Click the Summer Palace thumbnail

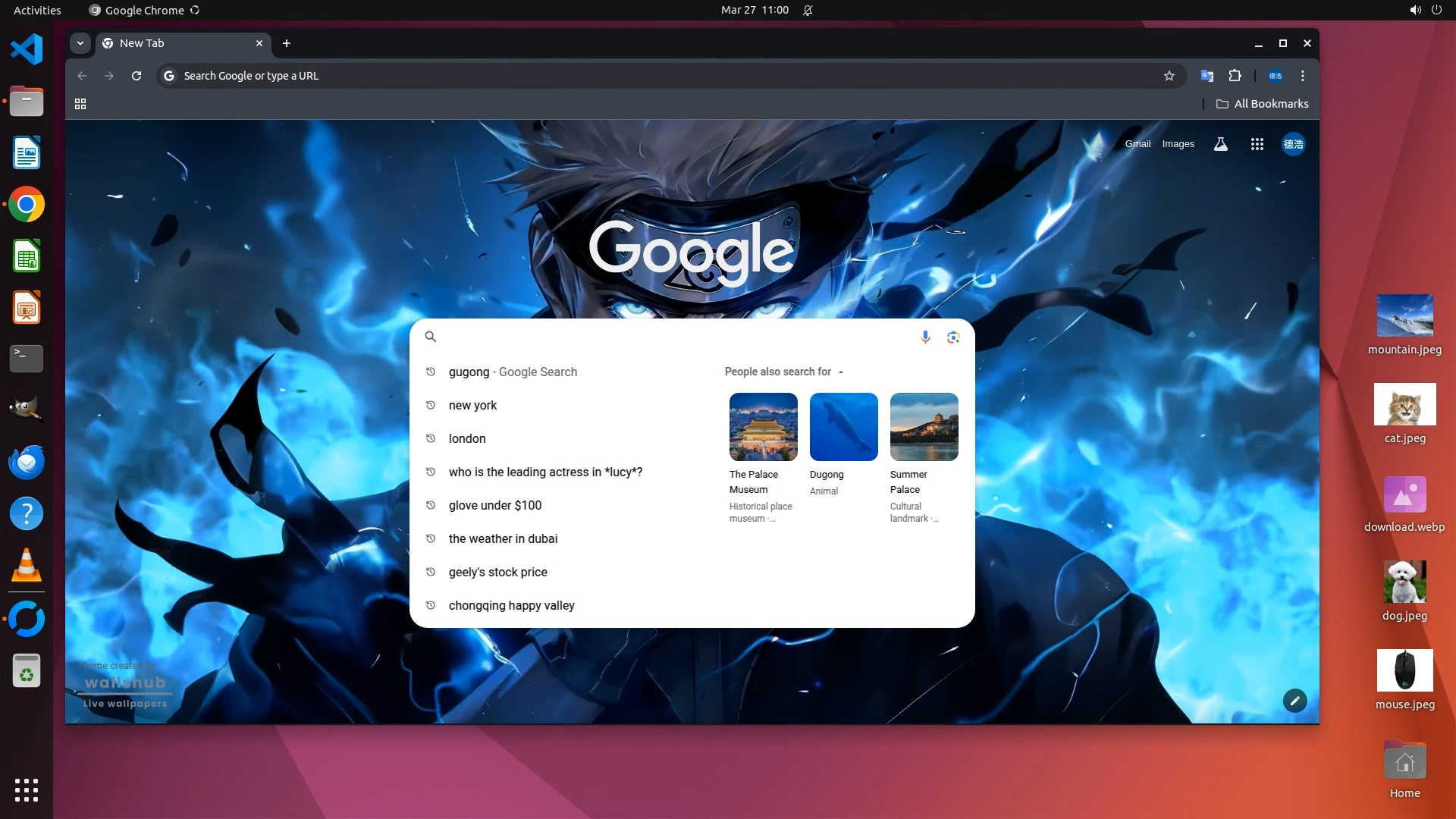click(924, 427)
